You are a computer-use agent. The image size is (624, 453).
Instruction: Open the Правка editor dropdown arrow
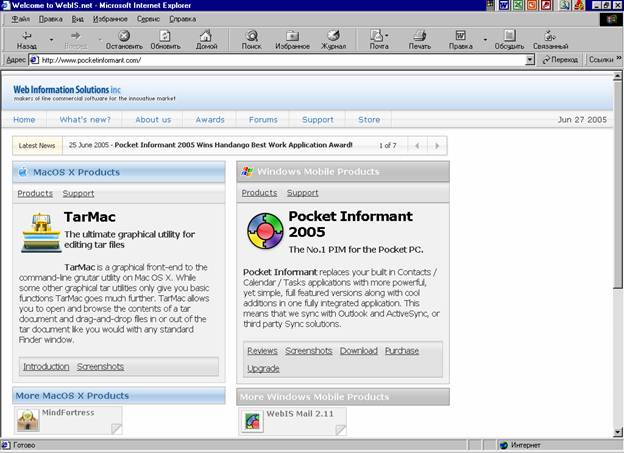485,40
